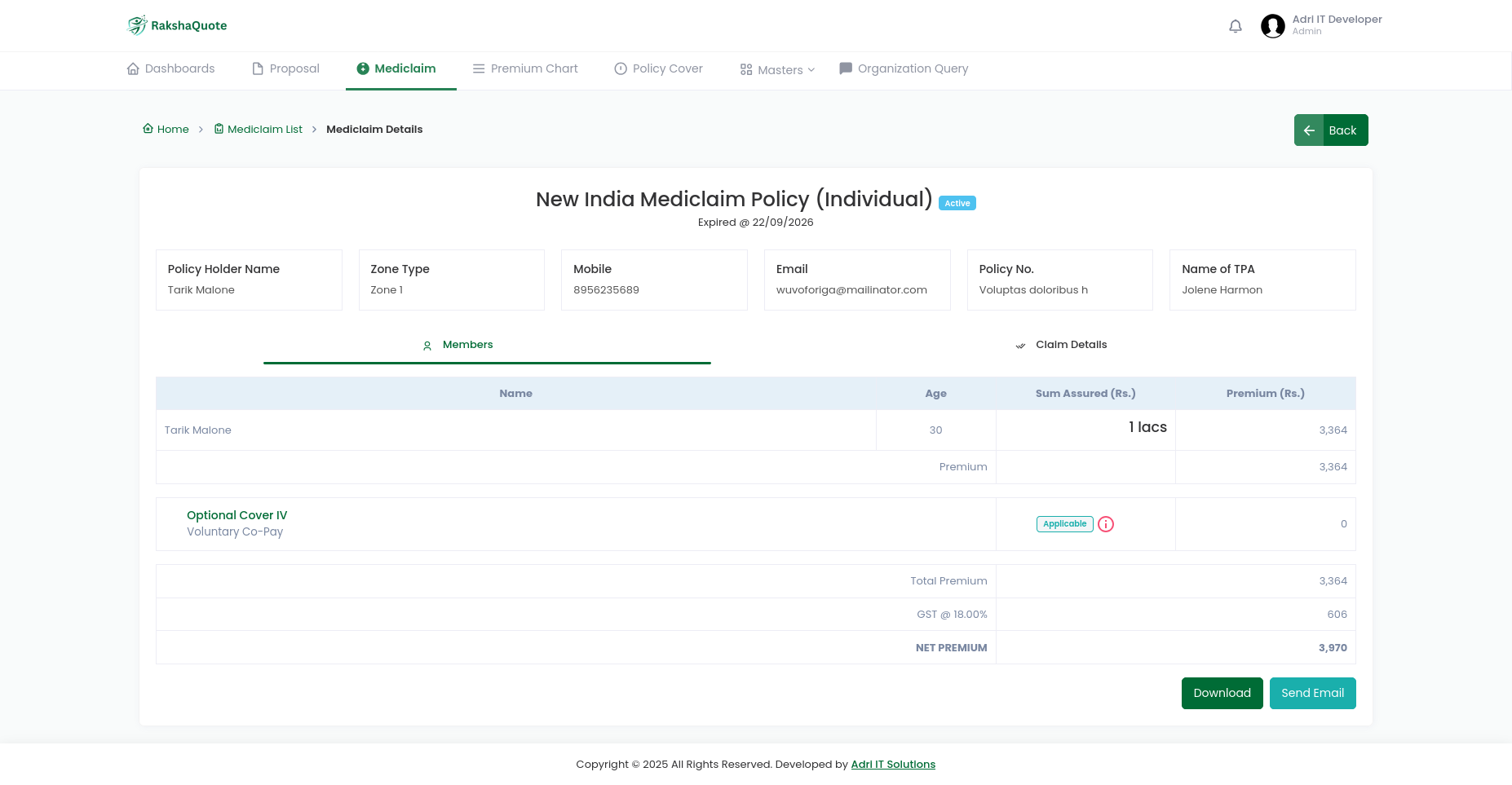Click the Premium (Rs.) column header
This screenshot has width=1512, height=785.
(x=1265, y=394)
